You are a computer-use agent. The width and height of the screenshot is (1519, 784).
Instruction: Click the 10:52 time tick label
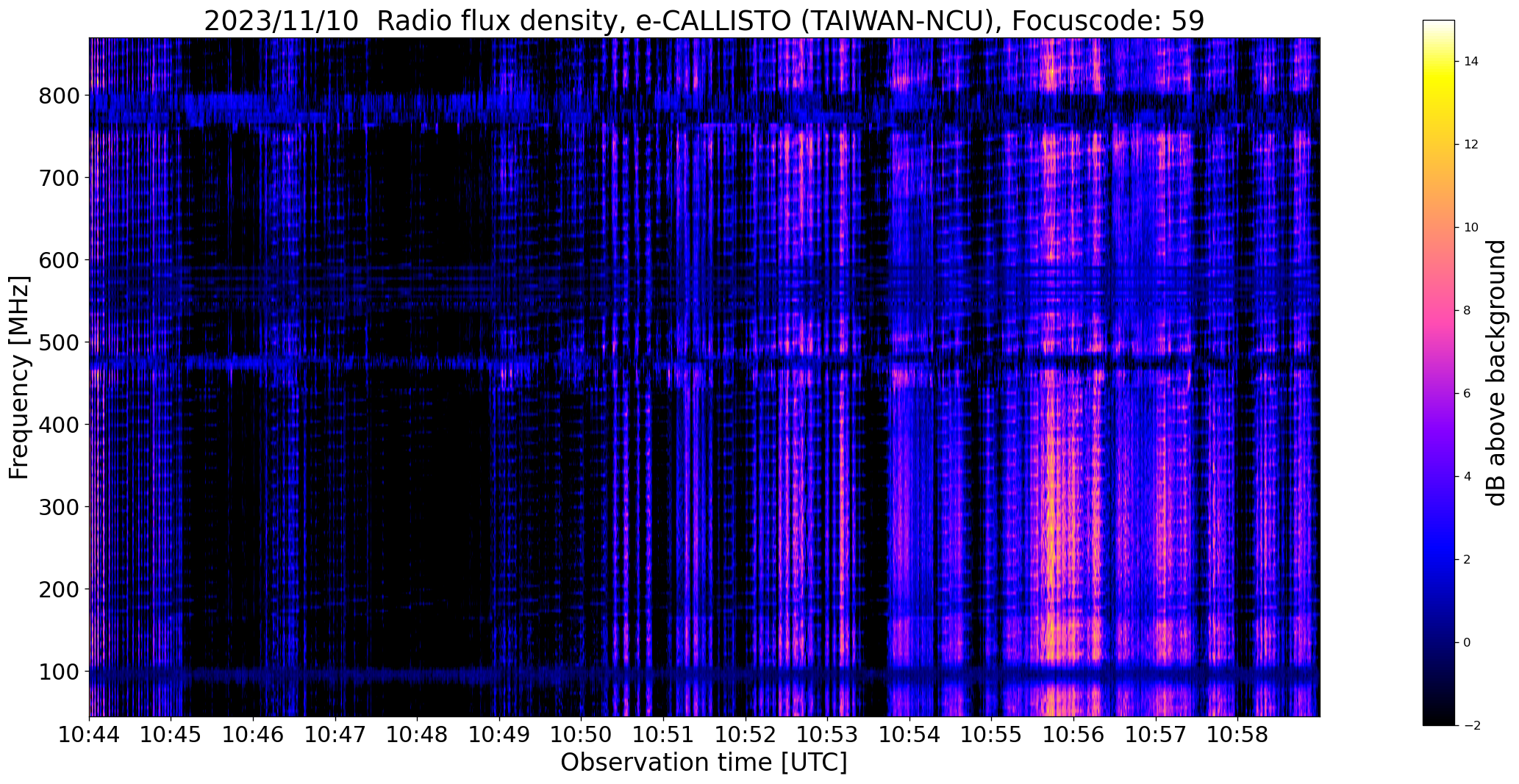click(x=746, y=734)
